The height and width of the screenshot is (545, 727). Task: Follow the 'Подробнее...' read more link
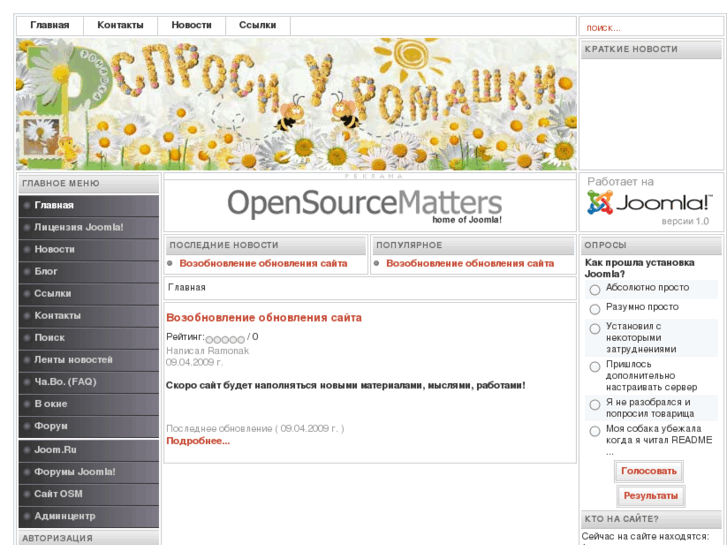[x=198, y=441]
